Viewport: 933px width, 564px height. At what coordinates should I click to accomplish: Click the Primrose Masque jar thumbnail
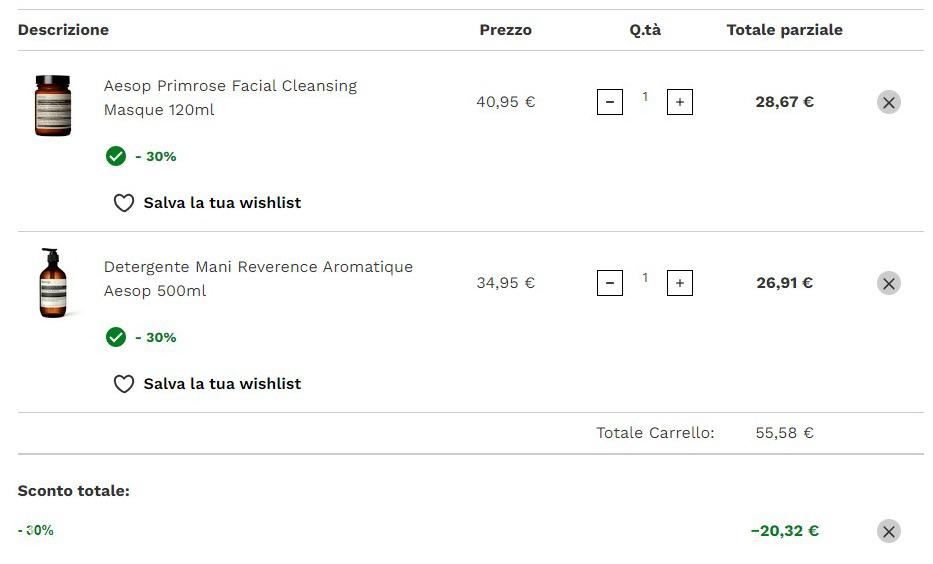(x=53, y=105)
